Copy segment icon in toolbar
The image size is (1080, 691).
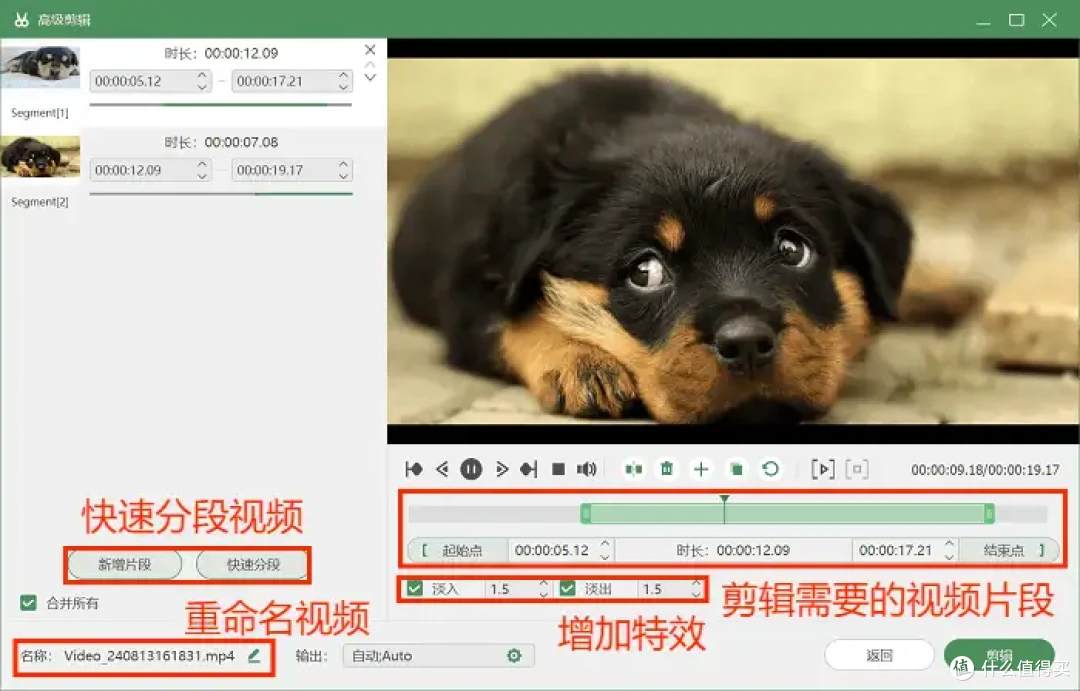[736, 469]
